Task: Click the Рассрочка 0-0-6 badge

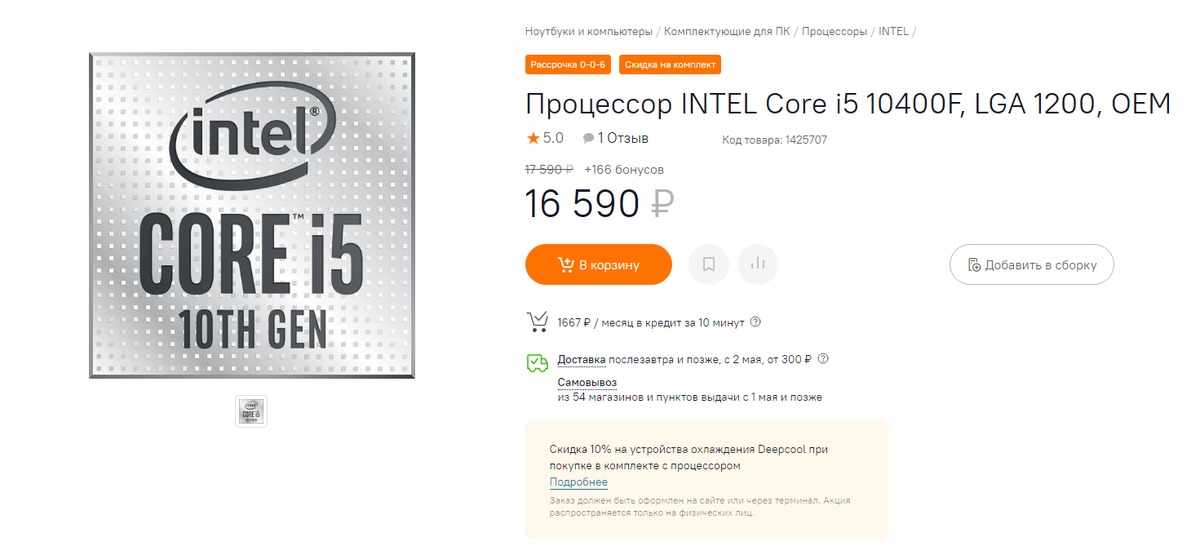Action: tap(568, 65)
